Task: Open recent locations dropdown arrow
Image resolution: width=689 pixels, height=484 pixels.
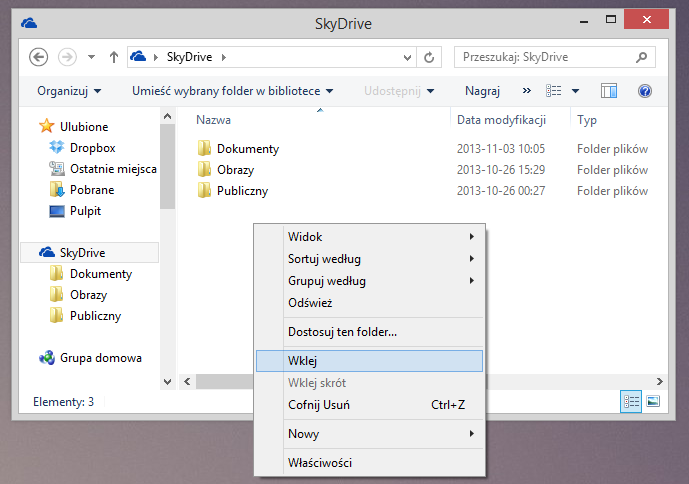Action: [x=91, y=57]
